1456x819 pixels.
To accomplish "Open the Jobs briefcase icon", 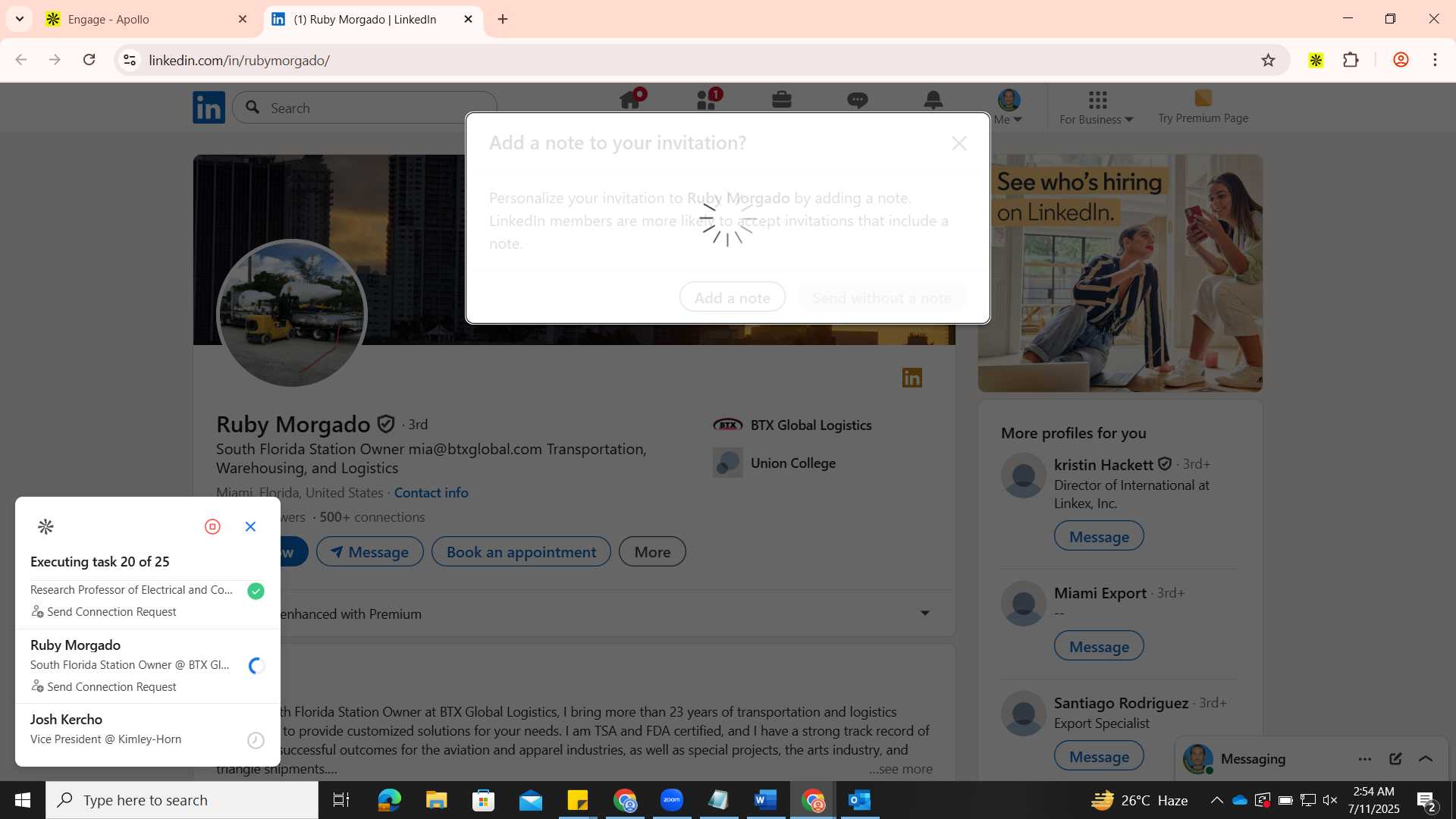I will [782, 99].
